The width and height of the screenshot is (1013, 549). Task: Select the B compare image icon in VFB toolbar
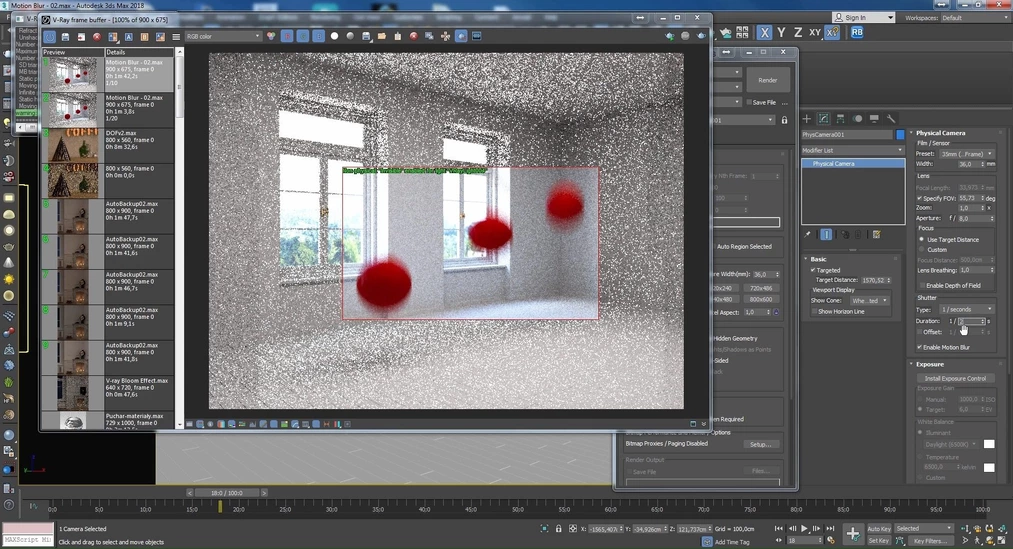[144, 37]
